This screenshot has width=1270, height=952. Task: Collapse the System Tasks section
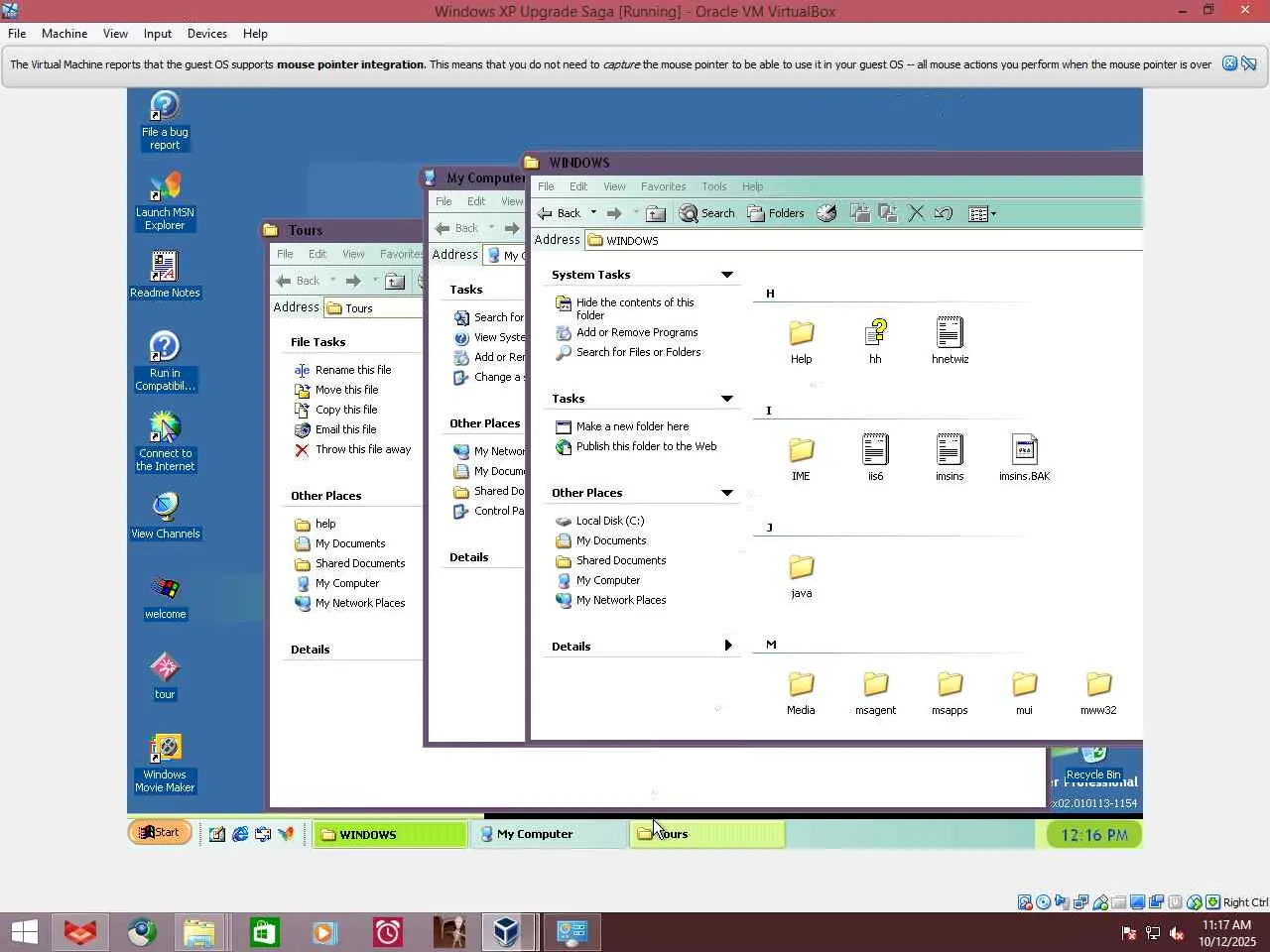726,275
